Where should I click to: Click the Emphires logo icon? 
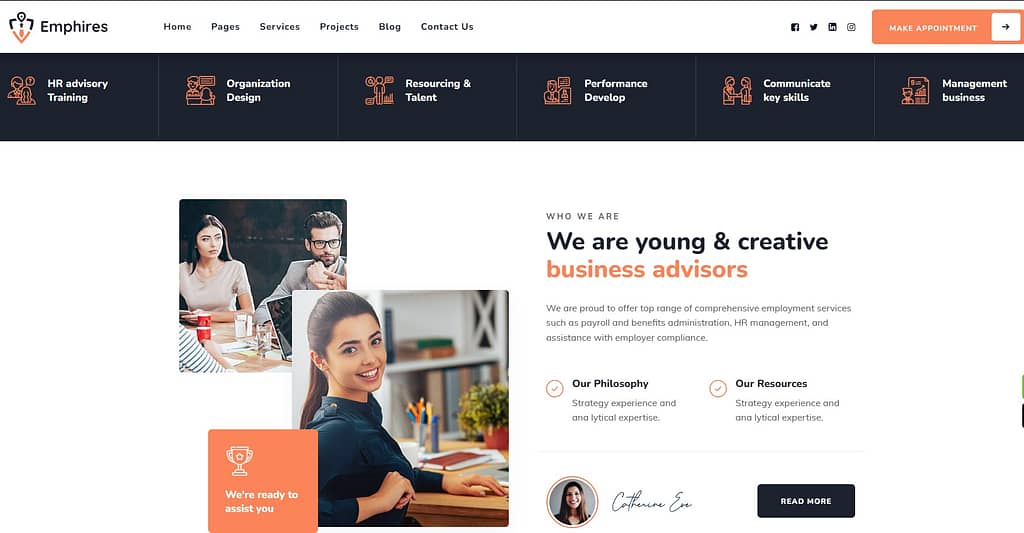(x=21, y=27)
